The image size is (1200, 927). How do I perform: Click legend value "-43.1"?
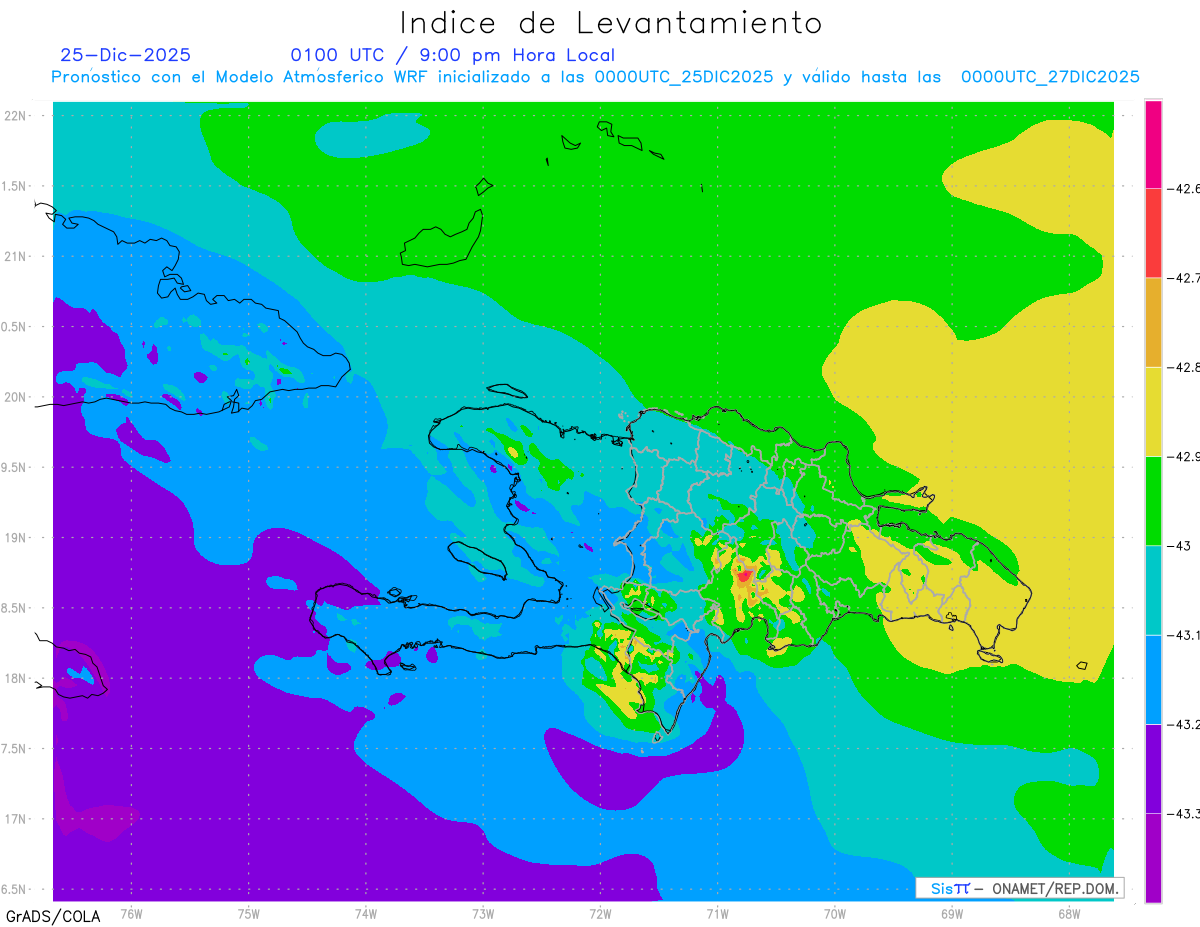[1184, 635]
